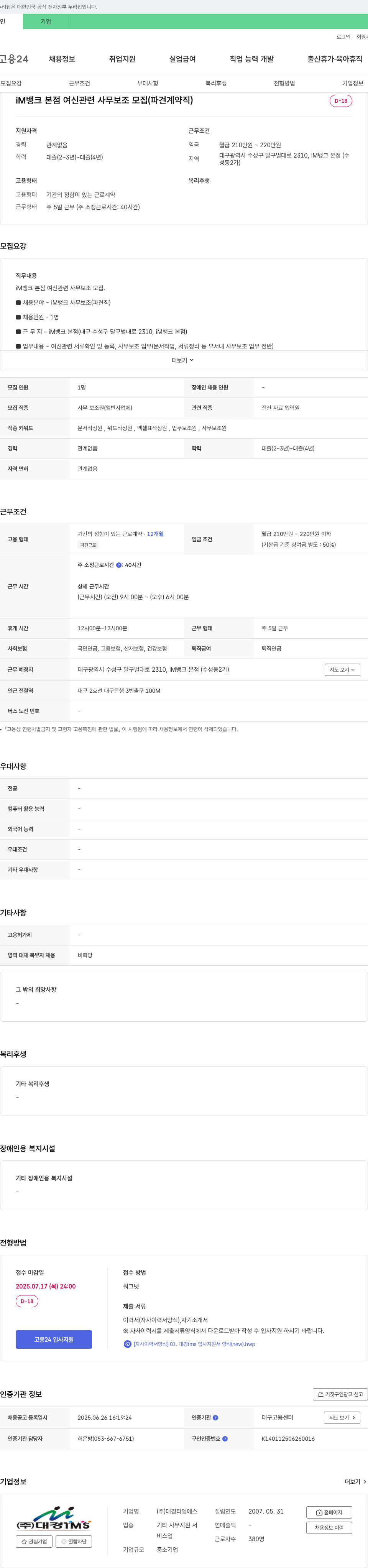
Task: Click the attachment icon of the hwp file
Action: pos(127,1344)
